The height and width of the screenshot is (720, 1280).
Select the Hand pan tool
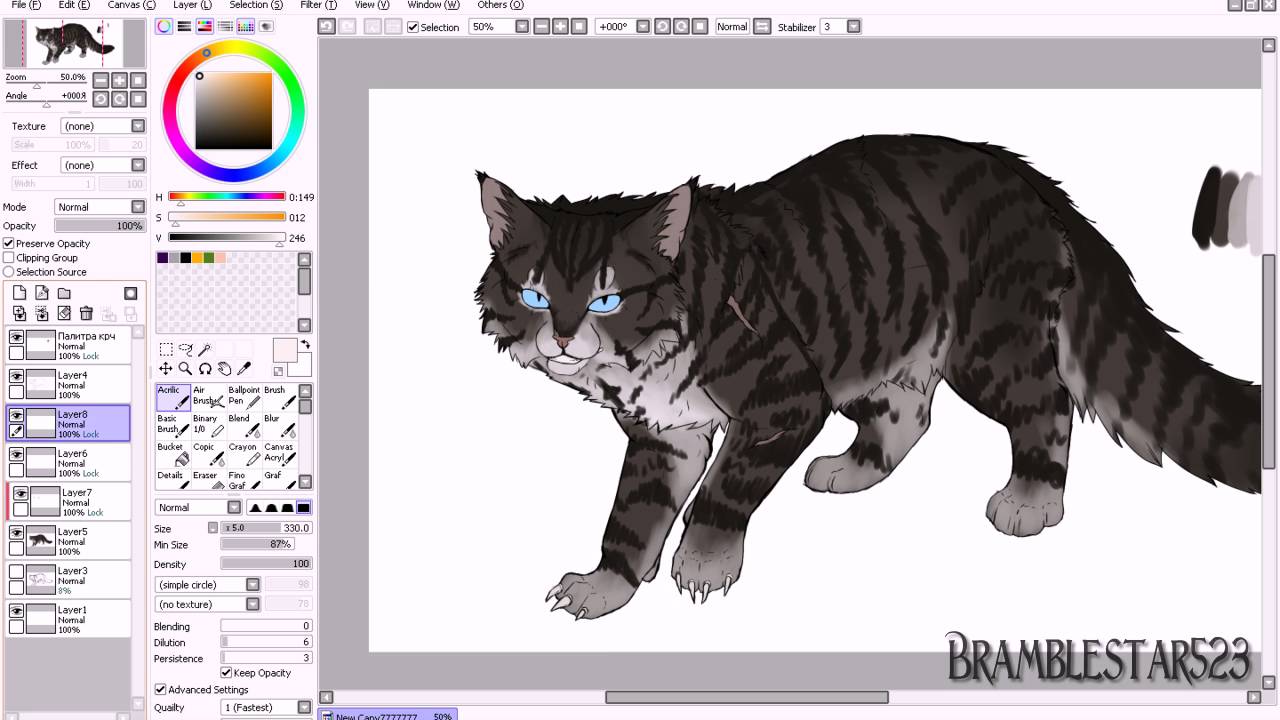(x=224, y=369)
